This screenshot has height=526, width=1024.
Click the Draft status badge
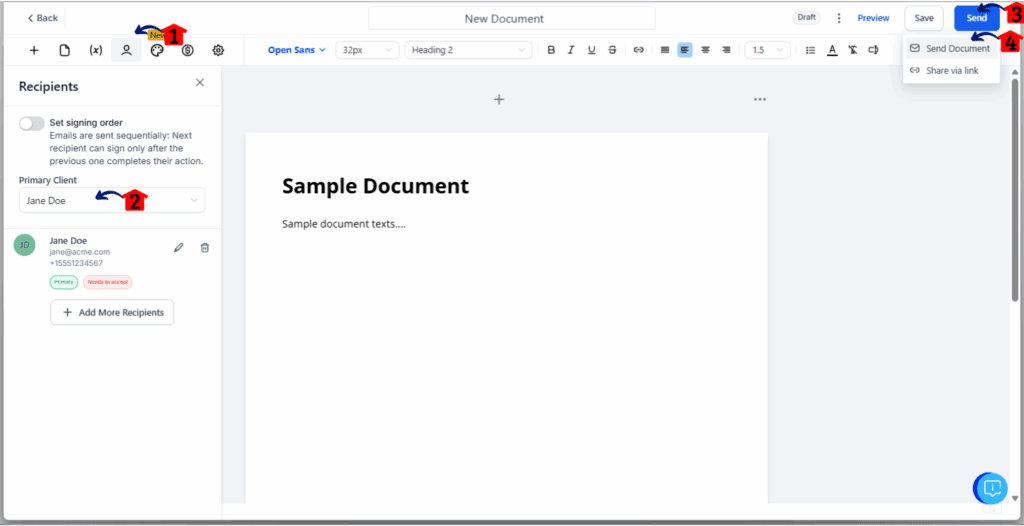pyautogui.click(x=807, y=18)
